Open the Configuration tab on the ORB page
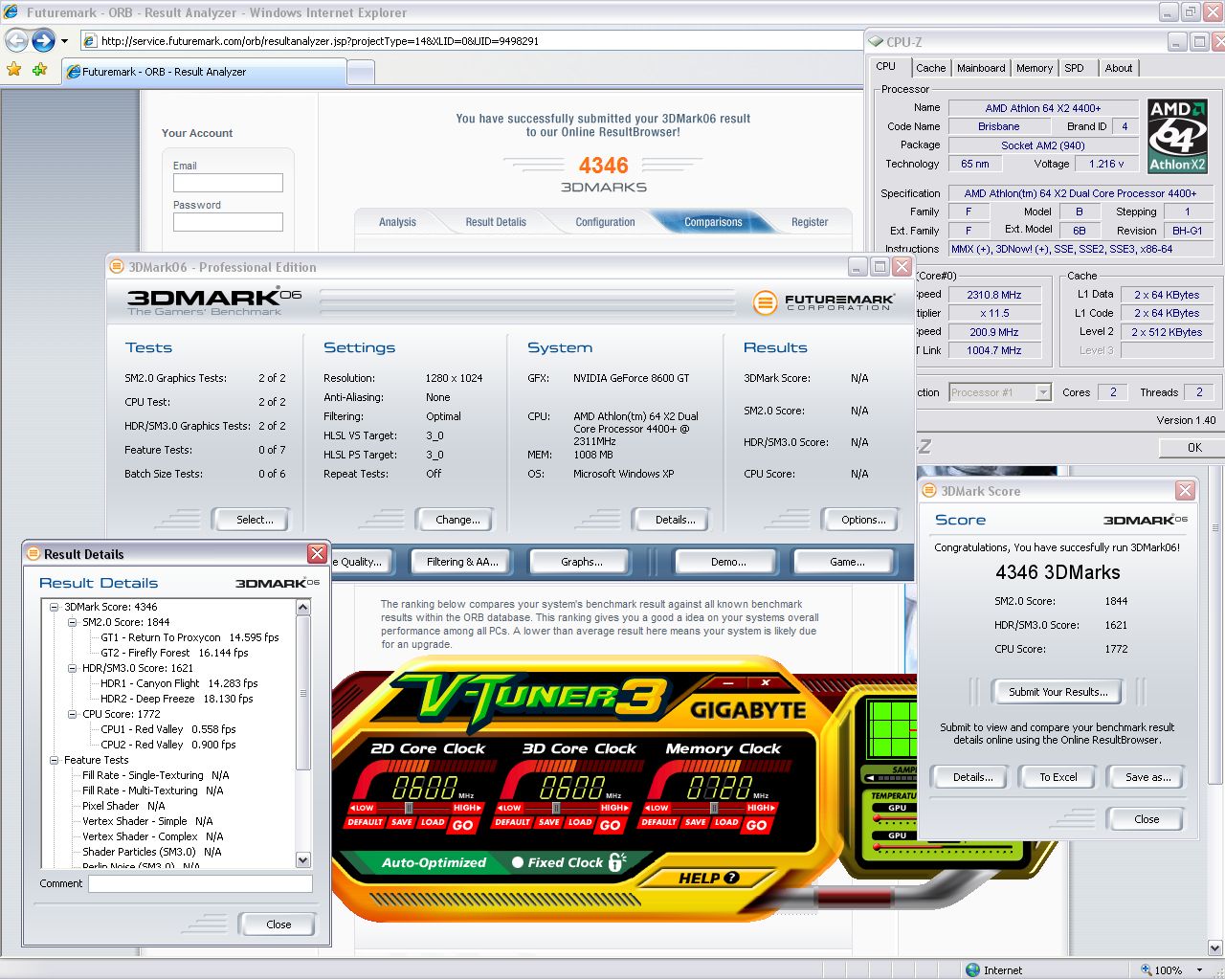1225x980 pixels. point(605,222)
